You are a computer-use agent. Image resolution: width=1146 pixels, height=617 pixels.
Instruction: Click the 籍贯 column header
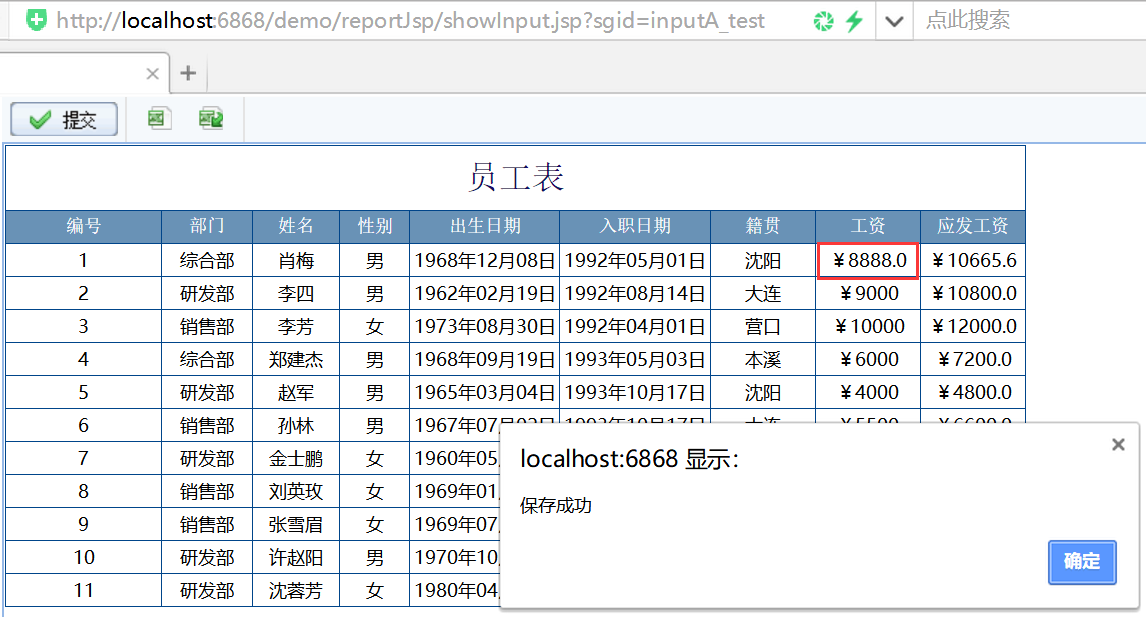coord(763,227)
